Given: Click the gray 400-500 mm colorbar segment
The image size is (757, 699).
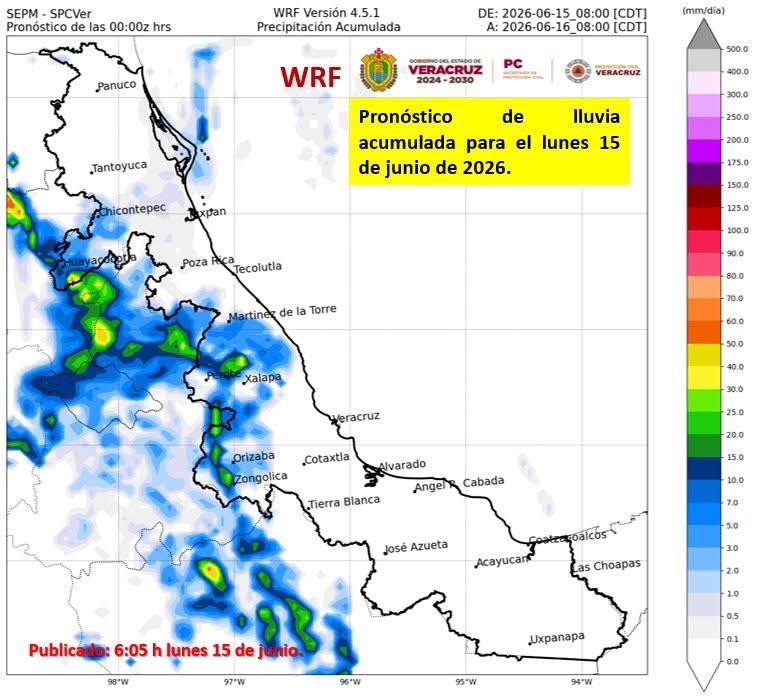Looking at the screenshot, I should point(704,60).
